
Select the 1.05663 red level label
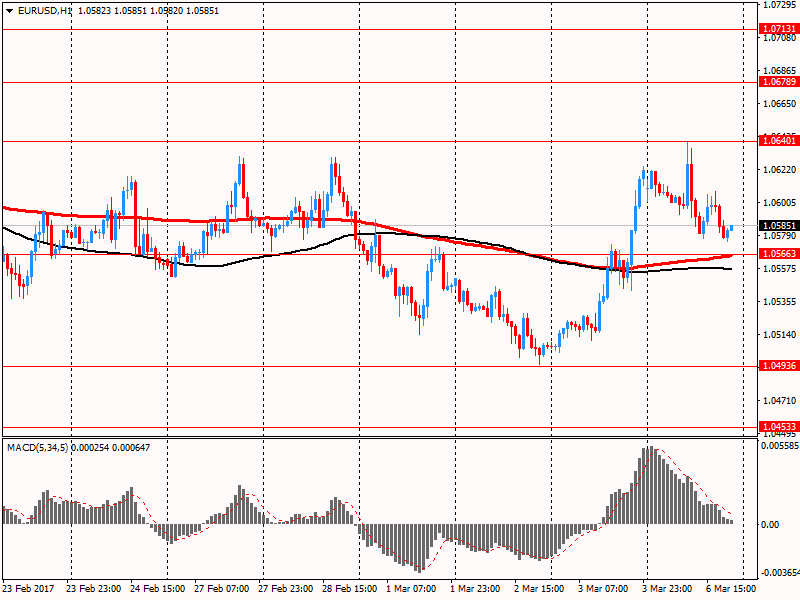779,254
